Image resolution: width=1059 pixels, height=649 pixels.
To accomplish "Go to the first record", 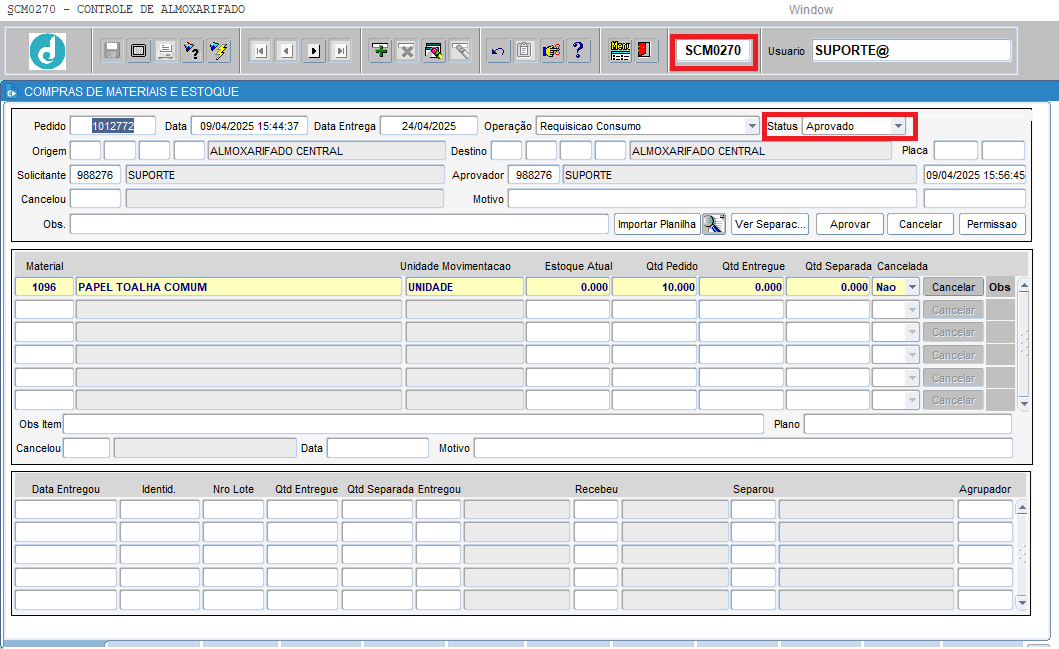I will (x=260, y=51).
